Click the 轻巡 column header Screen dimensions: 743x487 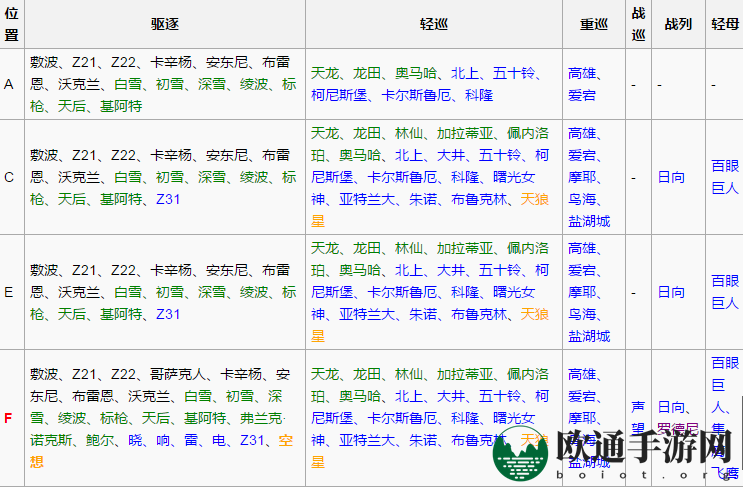pyautogui.click(x=434, y=24)
